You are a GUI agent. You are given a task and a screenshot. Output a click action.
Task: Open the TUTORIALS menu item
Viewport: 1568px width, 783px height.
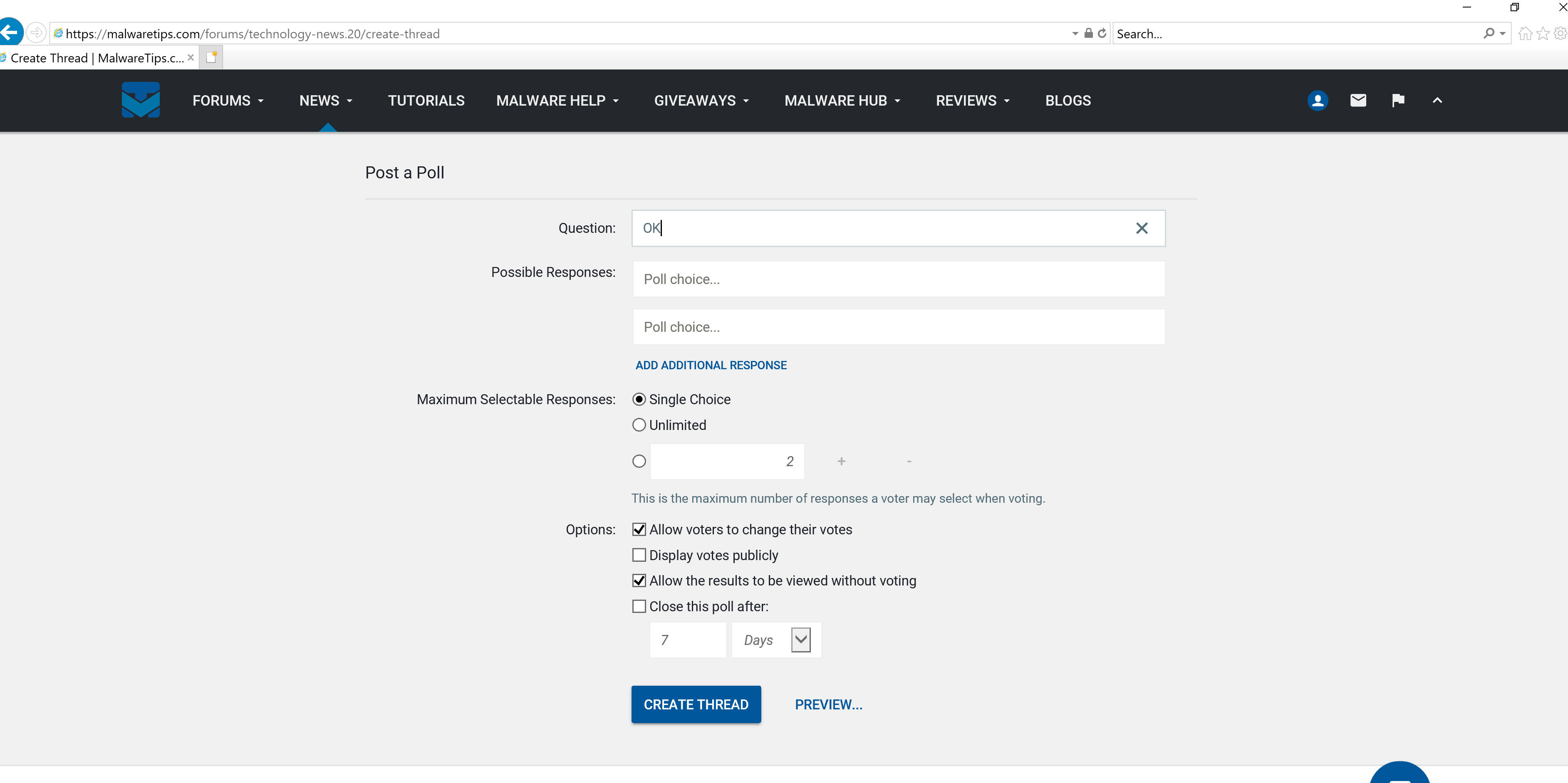(426, 100)
